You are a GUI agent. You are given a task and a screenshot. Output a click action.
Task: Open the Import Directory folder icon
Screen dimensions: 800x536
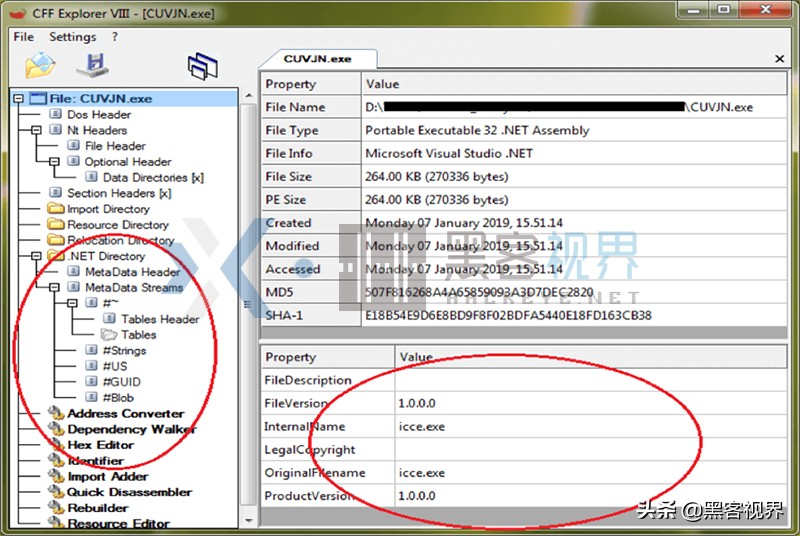pyautogui.click(x=56, y=209)
